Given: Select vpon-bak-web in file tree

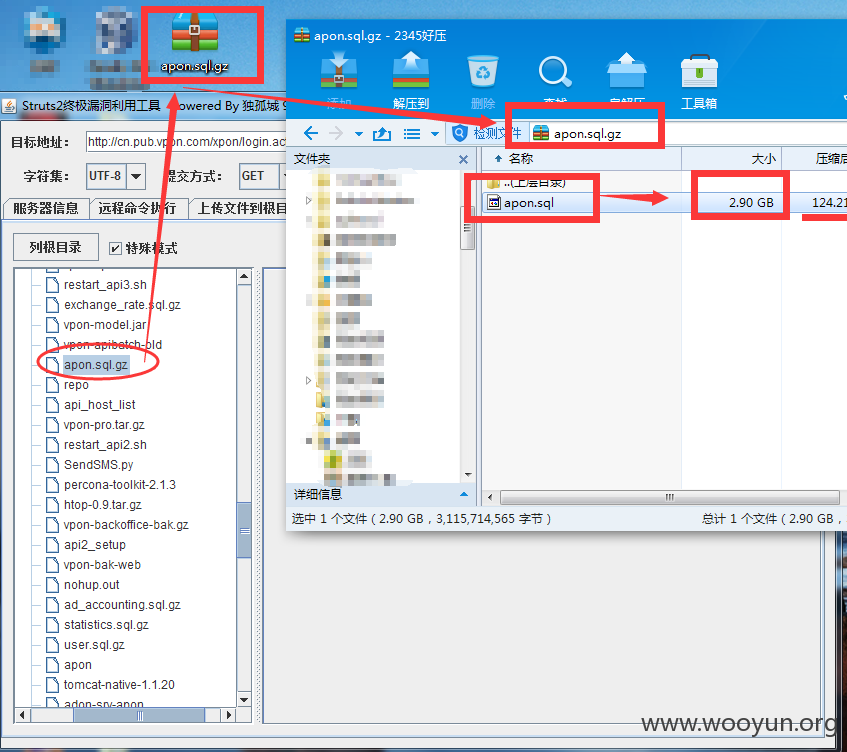Looking at the screenshot, I should [102, 565].
